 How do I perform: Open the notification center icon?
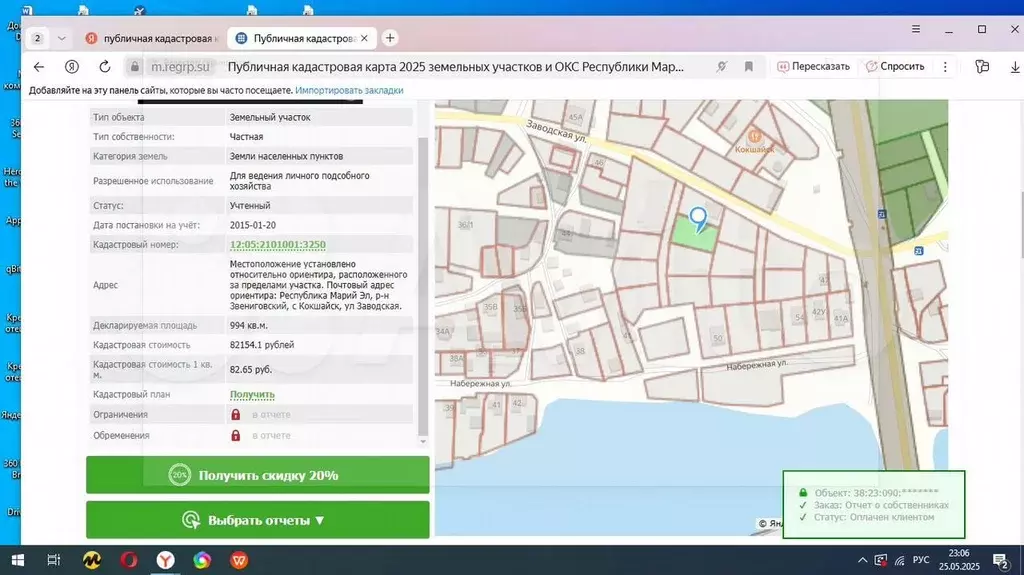click(x=1001, y=560)
